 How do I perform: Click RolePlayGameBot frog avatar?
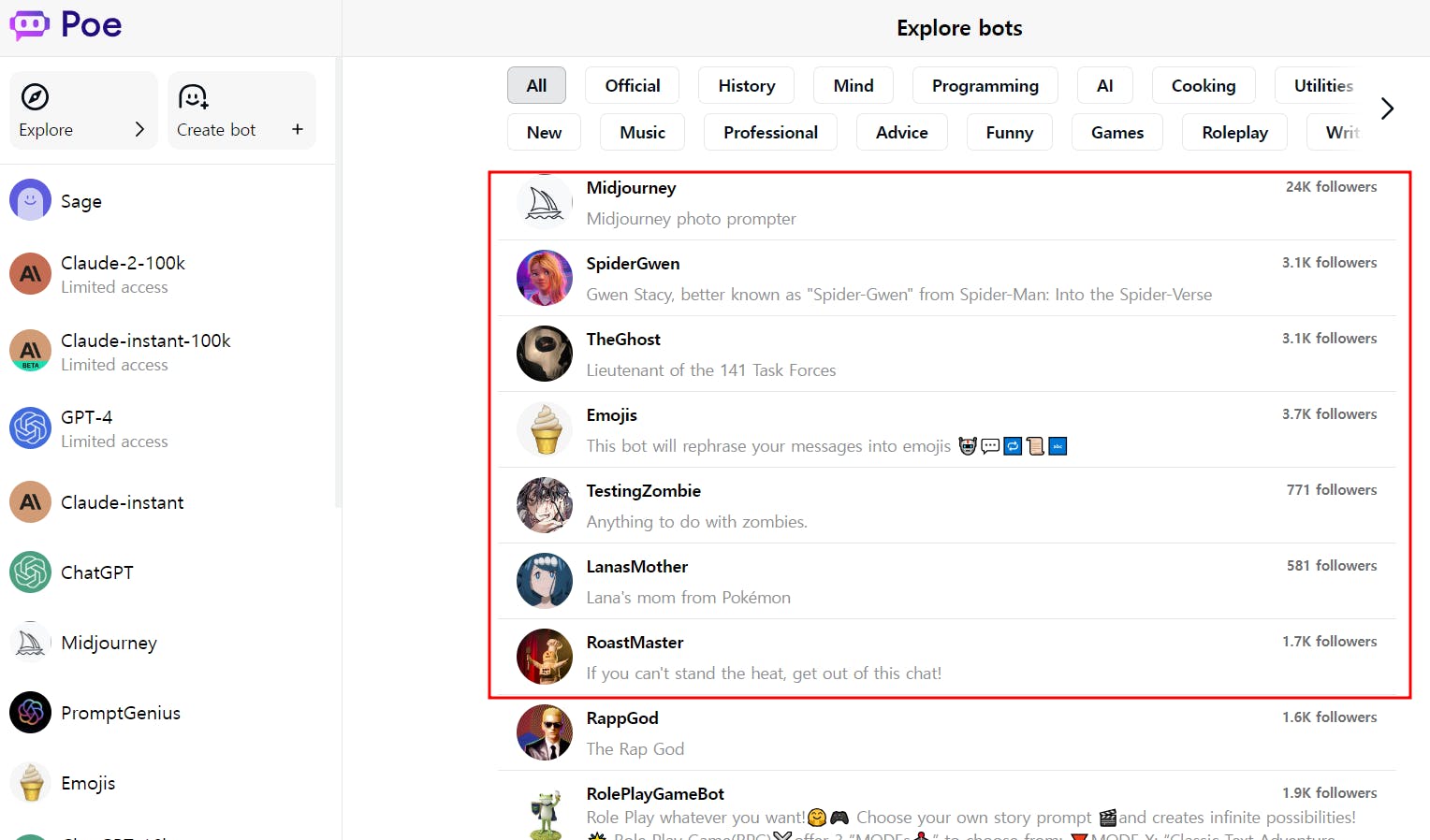(x=545, y=812)
